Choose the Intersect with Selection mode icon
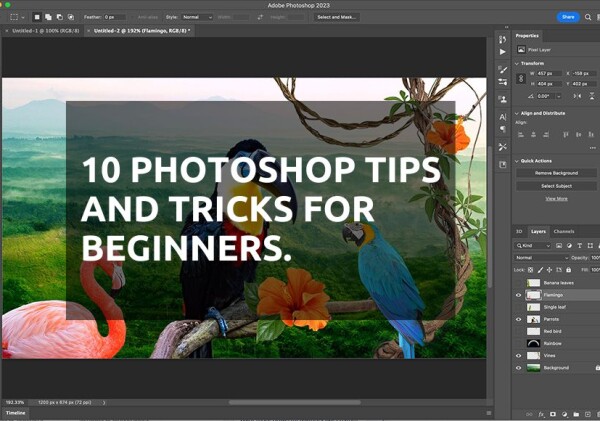Viewport: 600px width, 421px height. (x=71, y=17)
